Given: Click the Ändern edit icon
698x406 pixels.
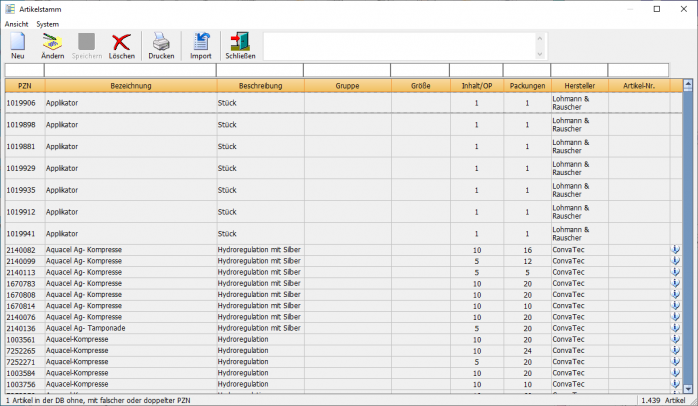Looking at the screenshot, I should click(x=53, y=46).
